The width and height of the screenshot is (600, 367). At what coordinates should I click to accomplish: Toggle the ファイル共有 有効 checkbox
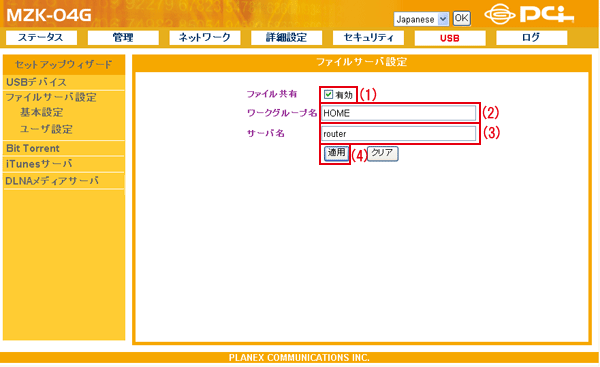328,94
